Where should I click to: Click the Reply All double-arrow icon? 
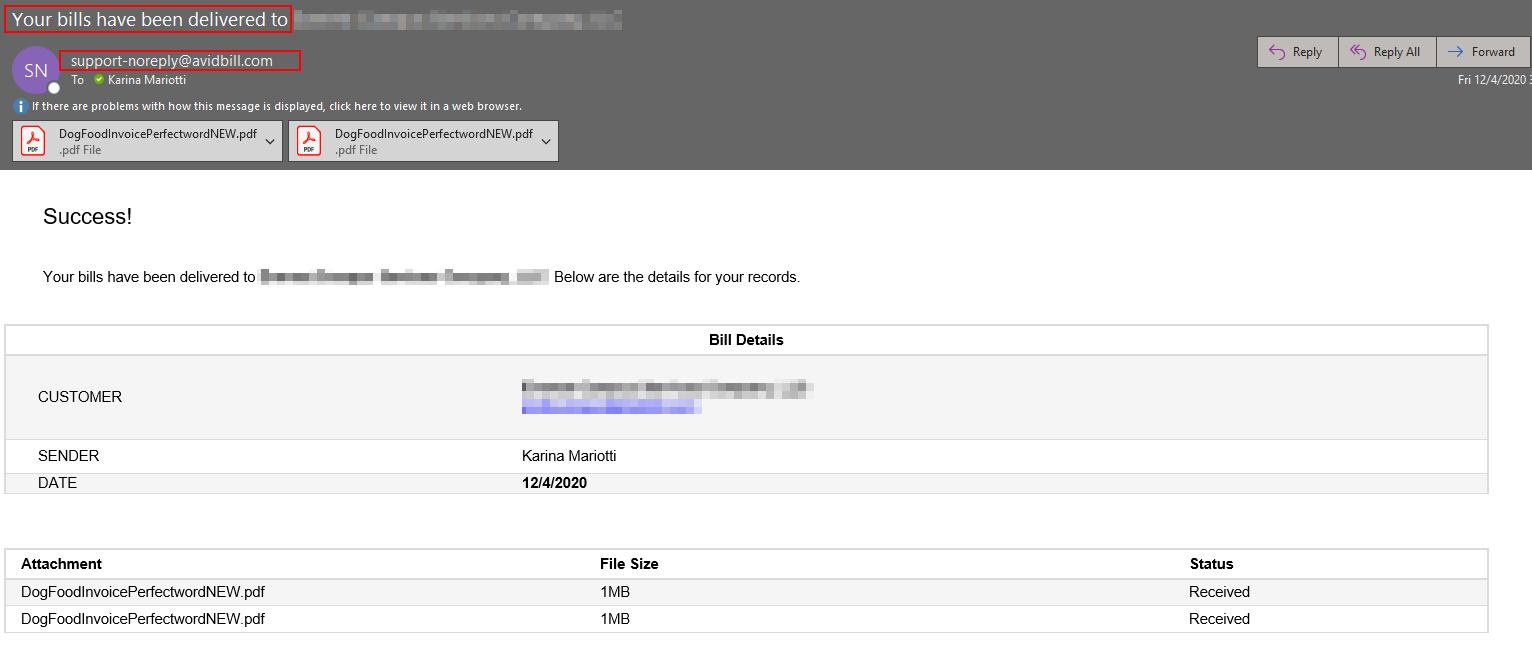[x=1358, y=51]
